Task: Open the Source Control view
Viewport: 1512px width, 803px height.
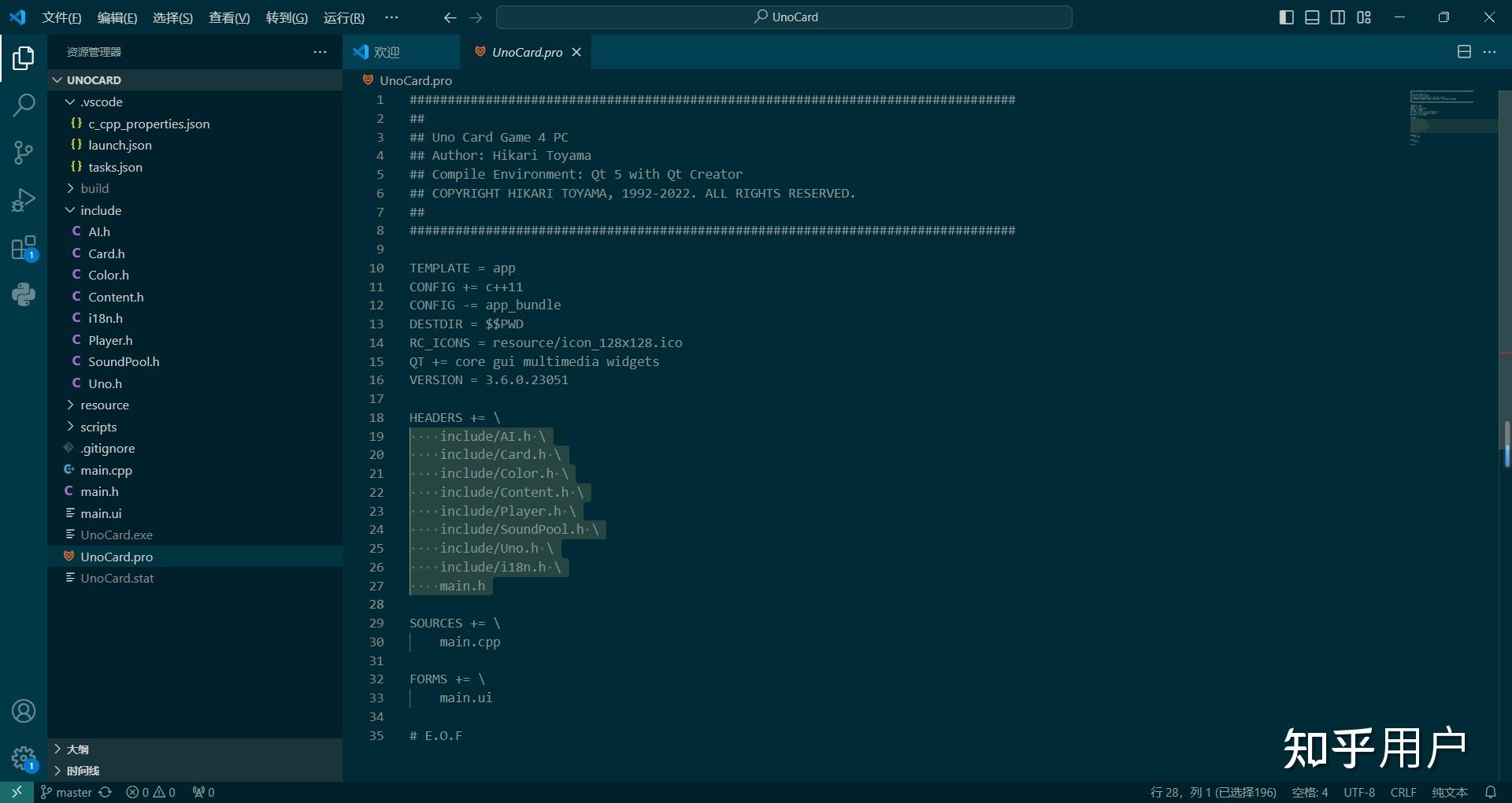Action: [x=24, y=153]
